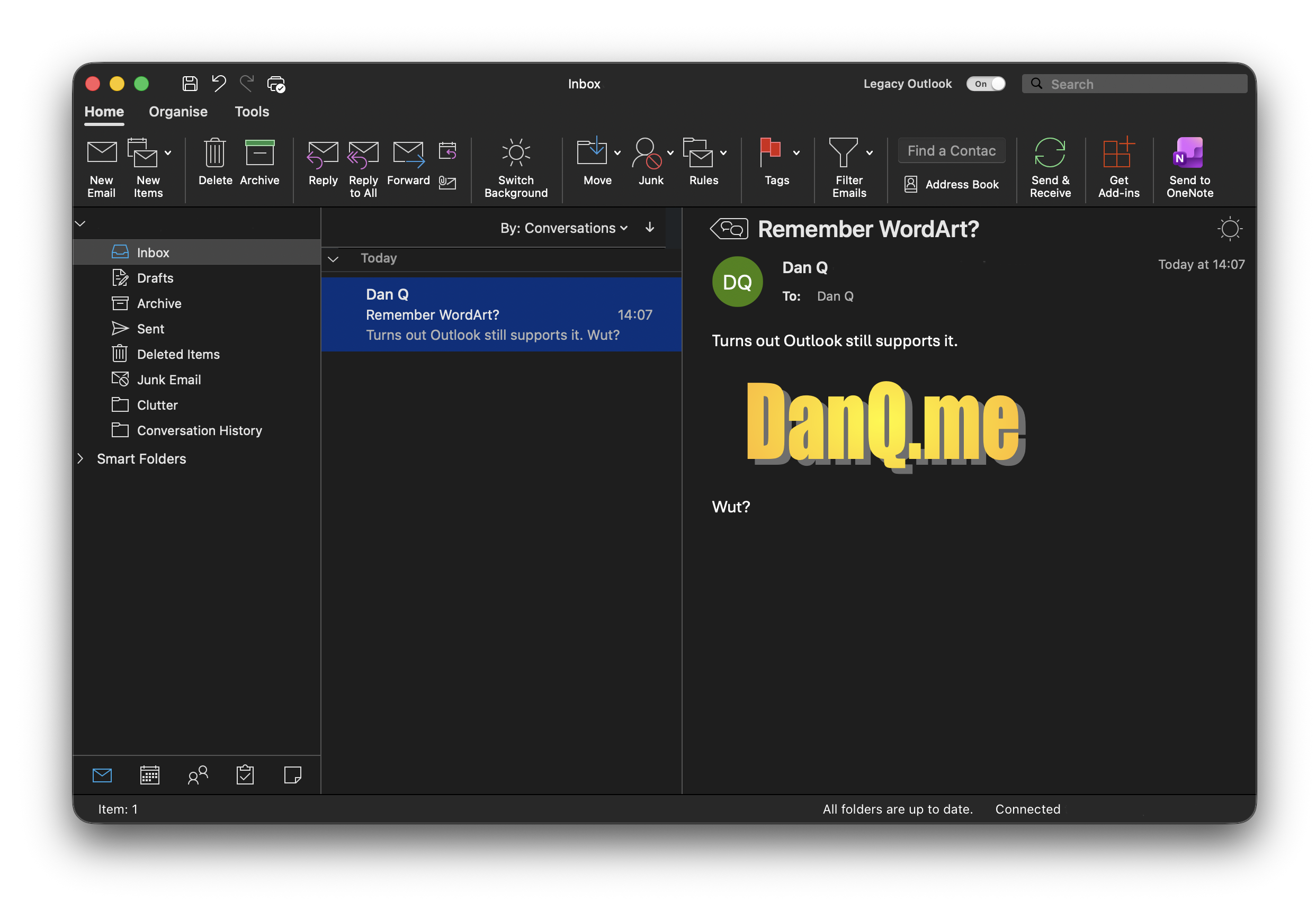The image size is (1316, 902).
Task: Open the By: Conversations sort dropdown
Action: coord(564,228)
